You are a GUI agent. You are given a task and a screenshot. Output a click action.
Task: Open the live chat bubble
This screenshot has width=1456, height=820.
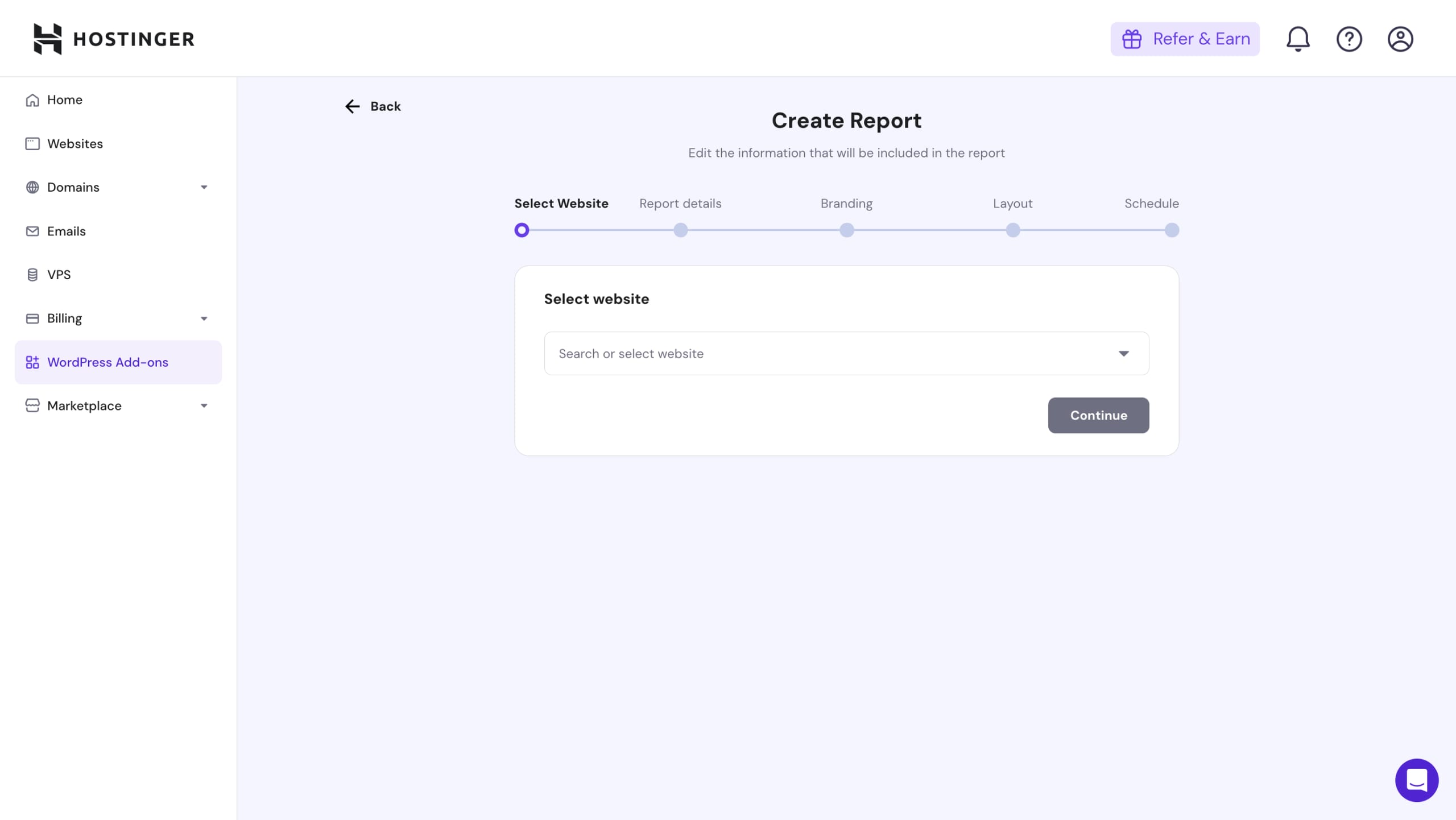coord(1417,780)
